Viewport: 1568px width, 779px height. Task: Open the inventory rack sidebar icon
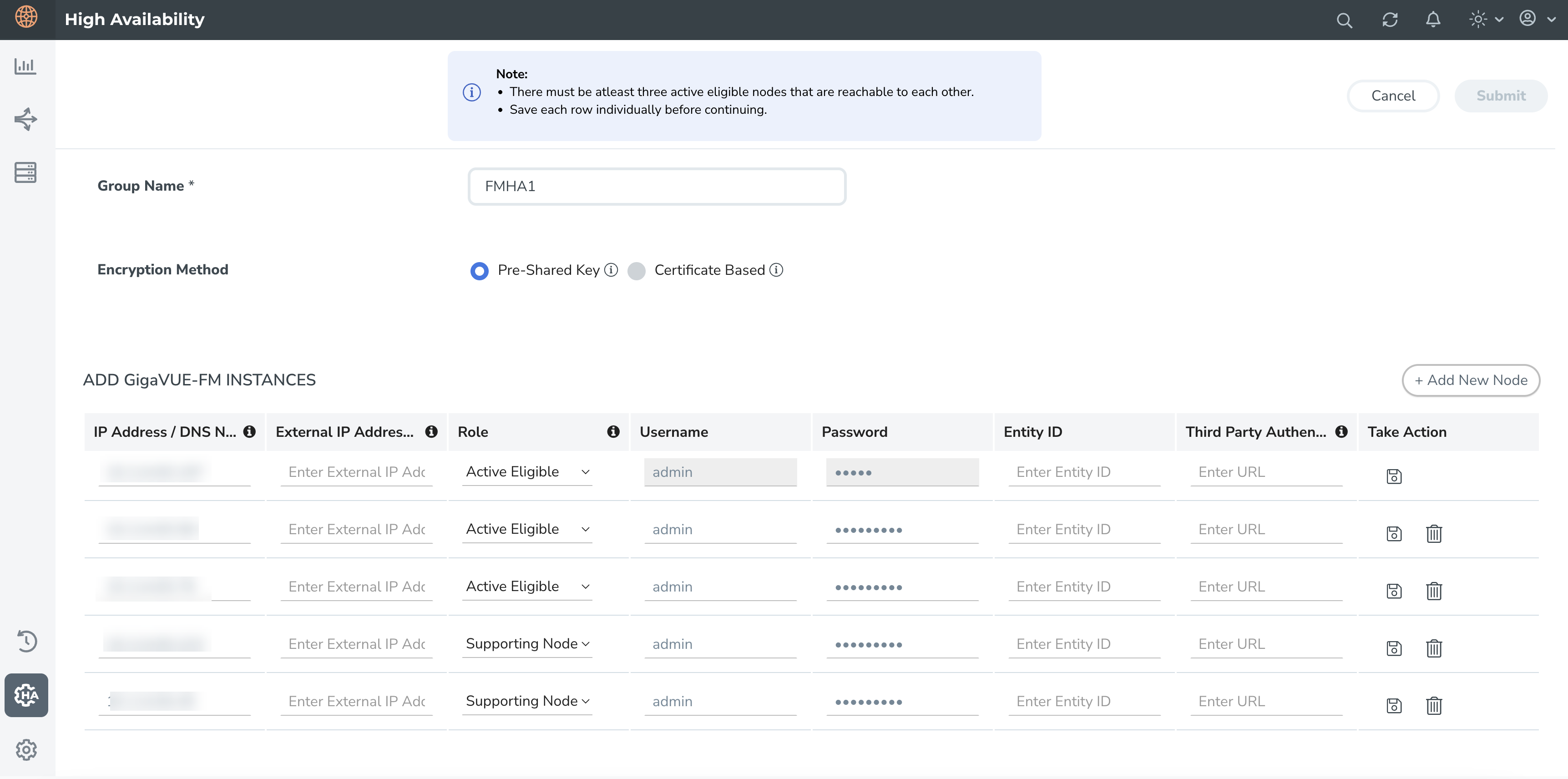(25, 172)
